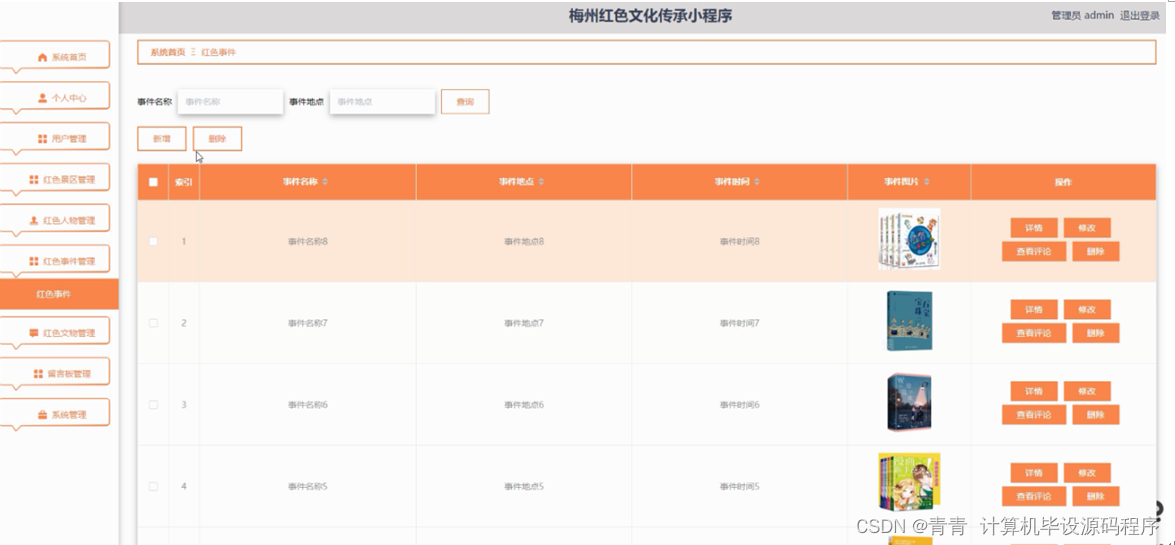Sort by the 事件名称 column arrows
Viewport: 1175px width, 545px height.
(x=325, y=182)
